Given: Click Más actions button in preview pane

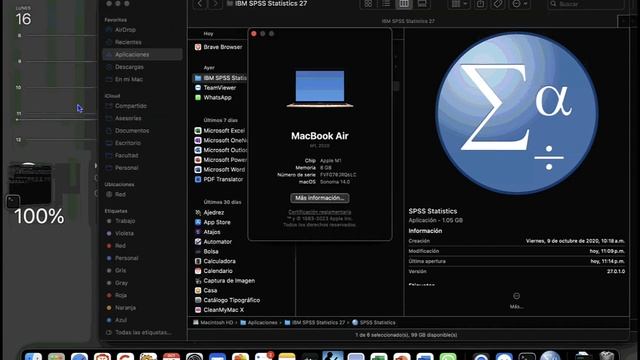Looking at the screenshot, I should click(x=516, y=300).
